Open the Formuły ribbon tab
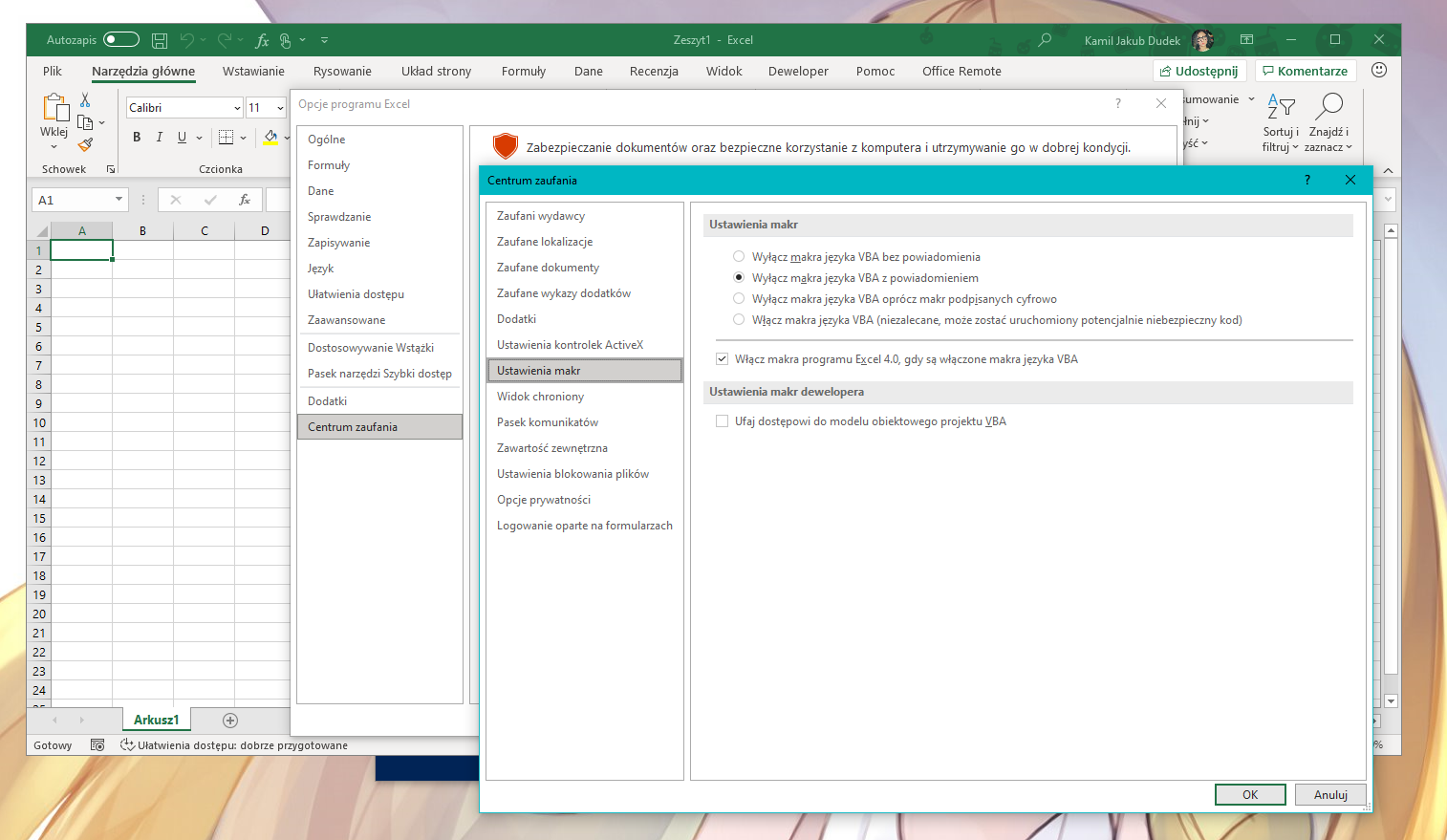This screenshot has height=840, width=1447. pos(523,72)
